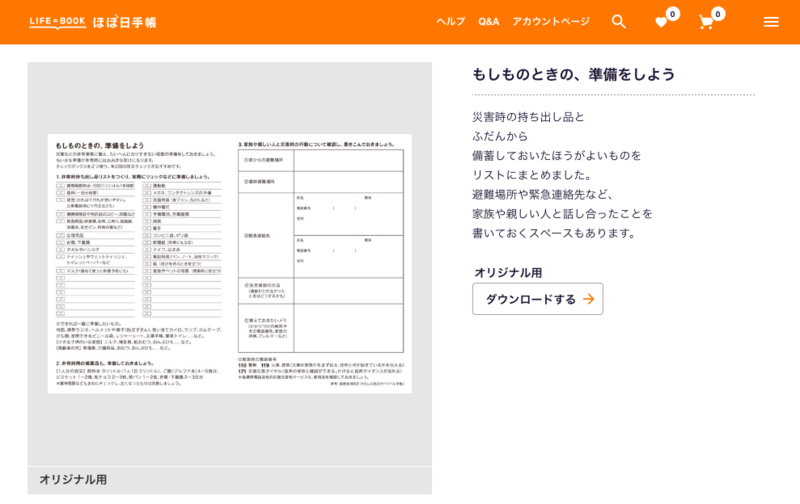Go to the Q&A page

click(x=488, y=22)
